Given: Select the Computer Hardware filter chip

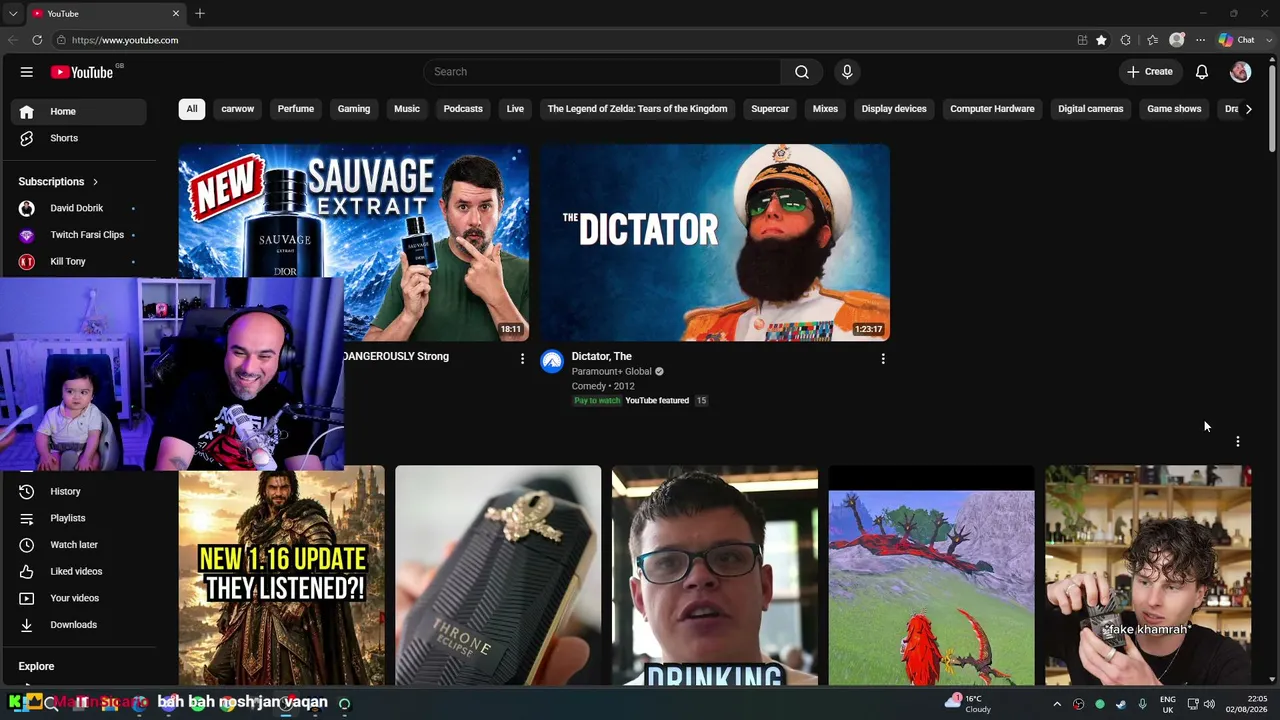Looking at the screenshot, I should click(992, 109).
